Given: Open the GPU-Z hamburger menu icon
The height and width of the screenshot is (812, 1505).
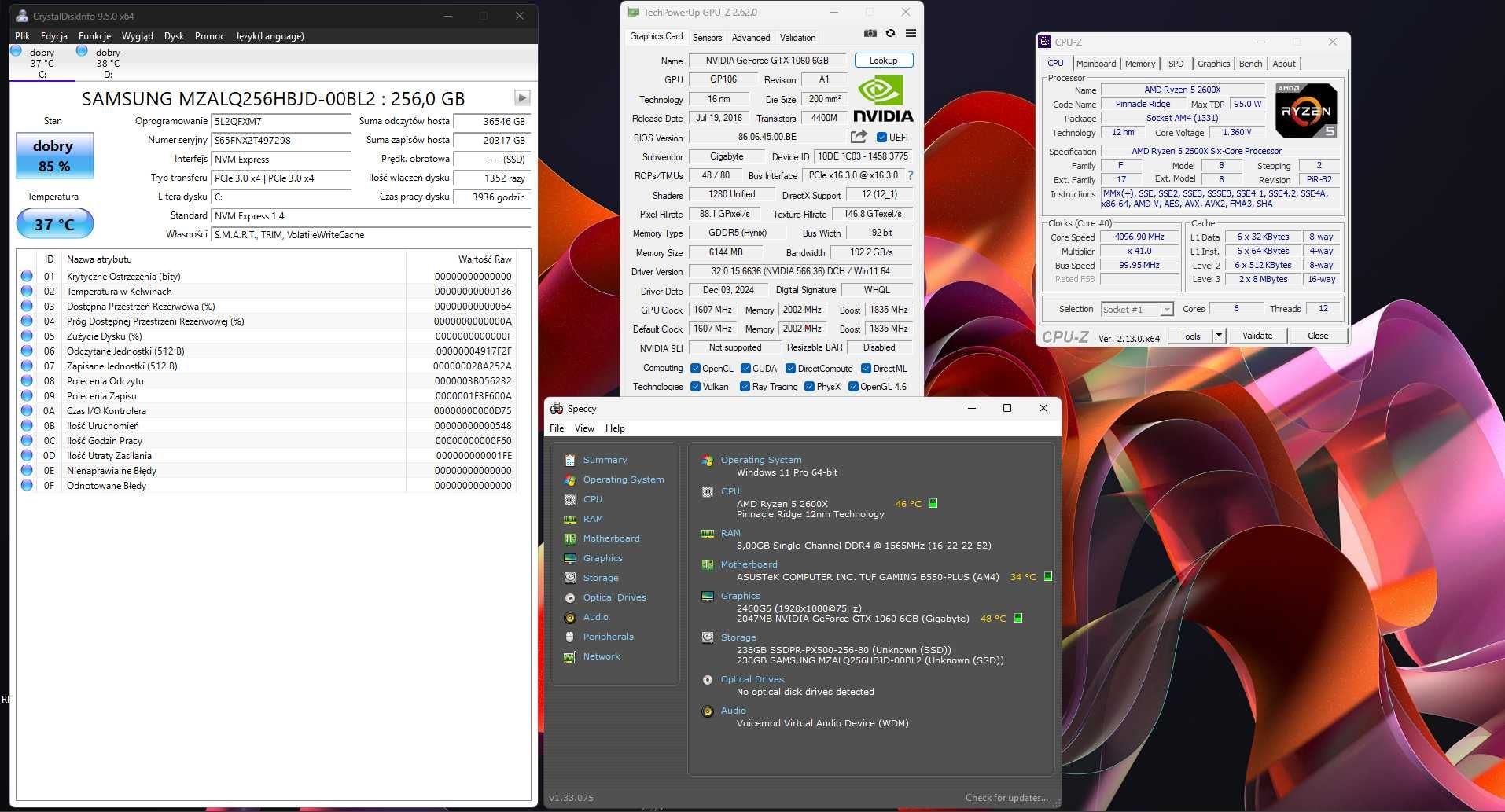Looking at the screenshot, I should (x=911, y=33).
